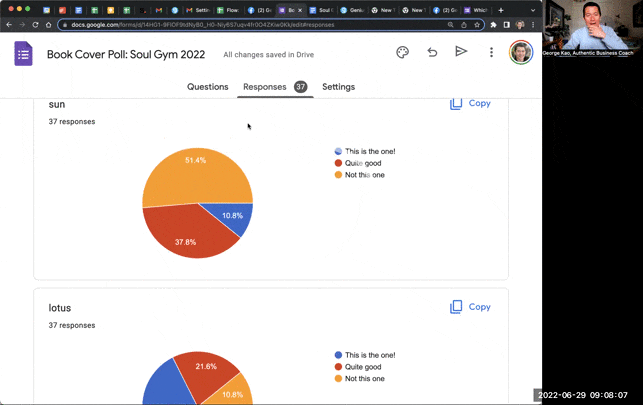Click the sun legend's blue 'This is the one!' dot
Screen dimensions: 643x405
point(338,151)
